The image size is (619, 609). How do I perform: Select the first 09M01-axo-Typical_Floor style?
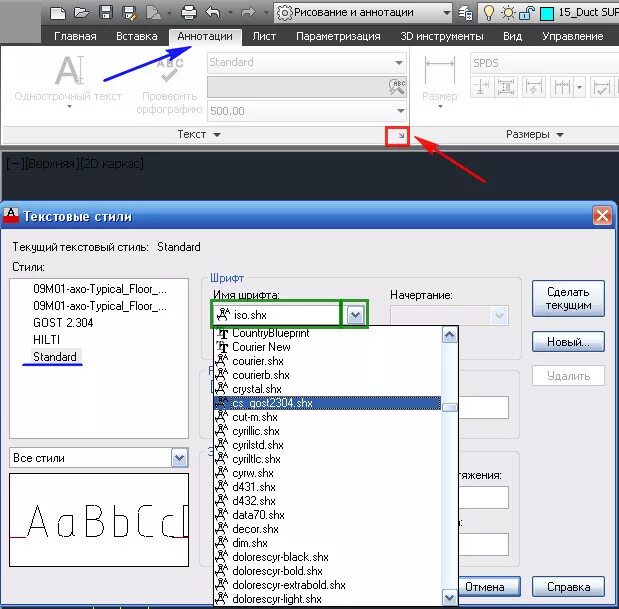[99, 289]
